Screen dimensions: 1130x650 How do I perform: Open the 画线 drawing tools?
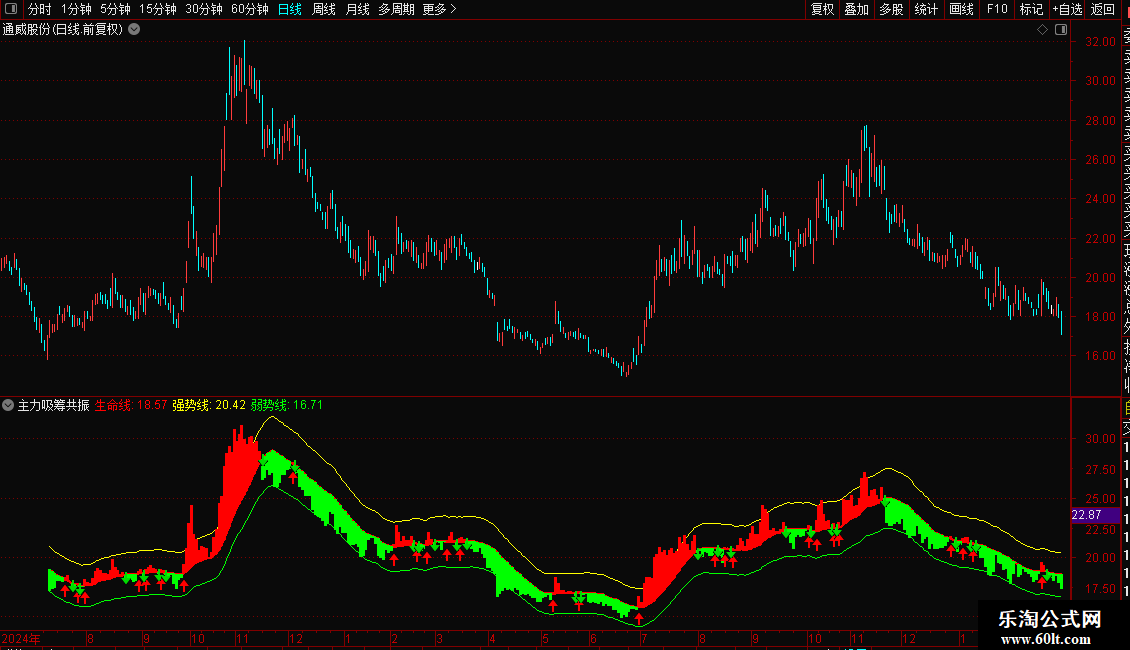961,9
